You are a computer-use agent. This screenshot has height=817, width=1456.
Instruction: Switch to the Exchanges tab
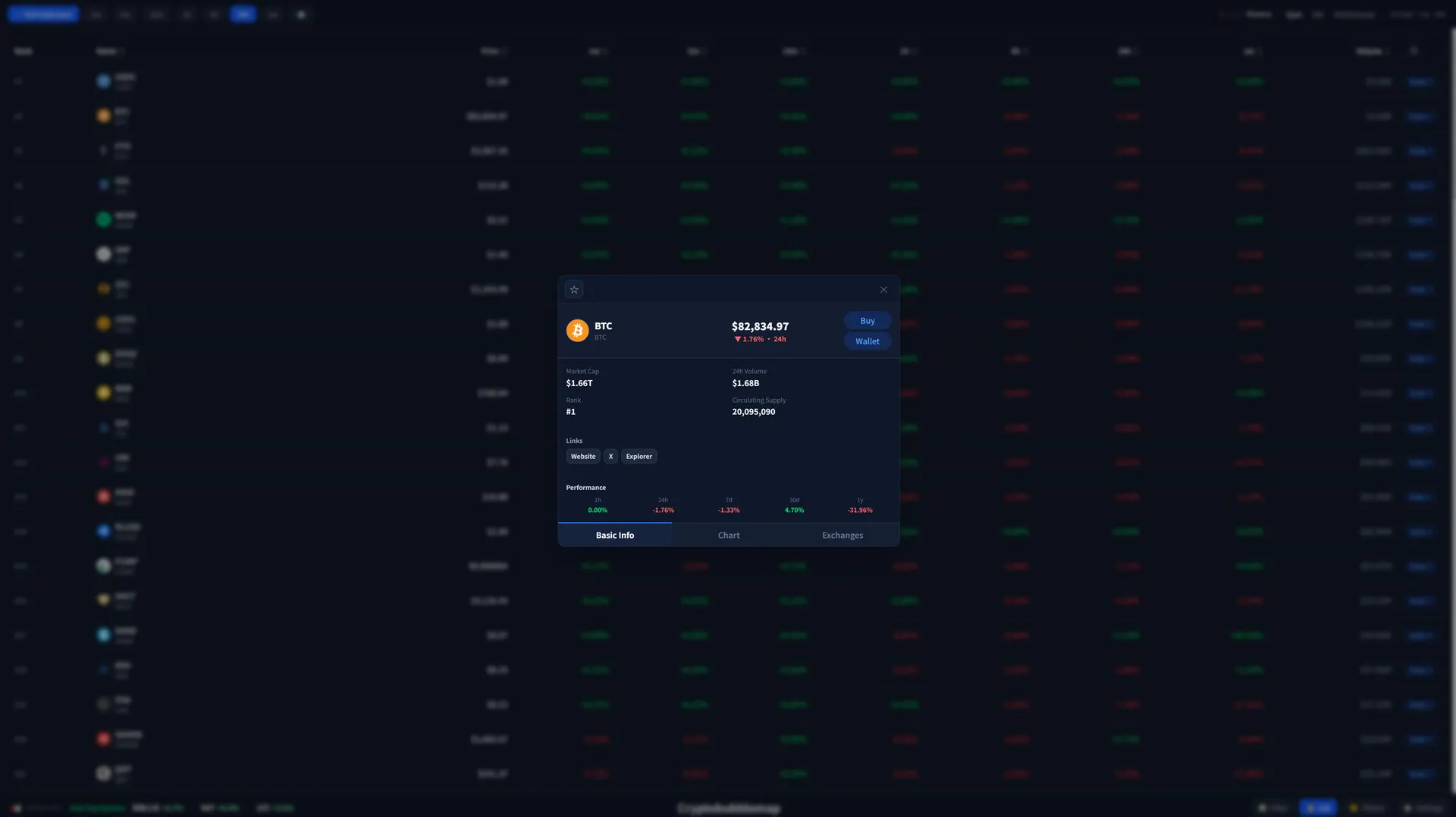843,535
